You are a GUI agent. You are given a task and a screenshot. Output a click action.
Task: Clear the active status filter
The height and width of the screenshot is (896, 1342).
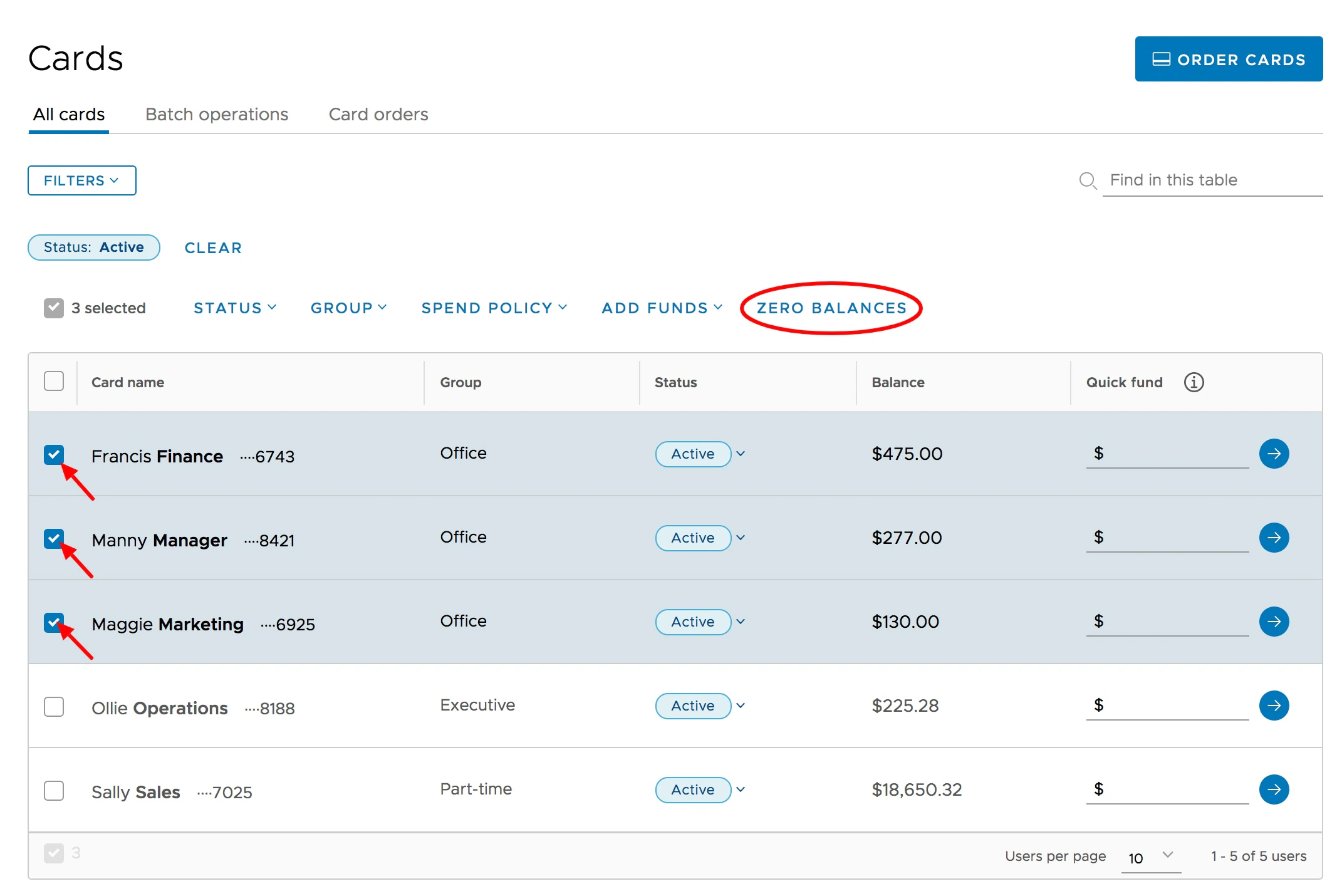tap(213, 248)
